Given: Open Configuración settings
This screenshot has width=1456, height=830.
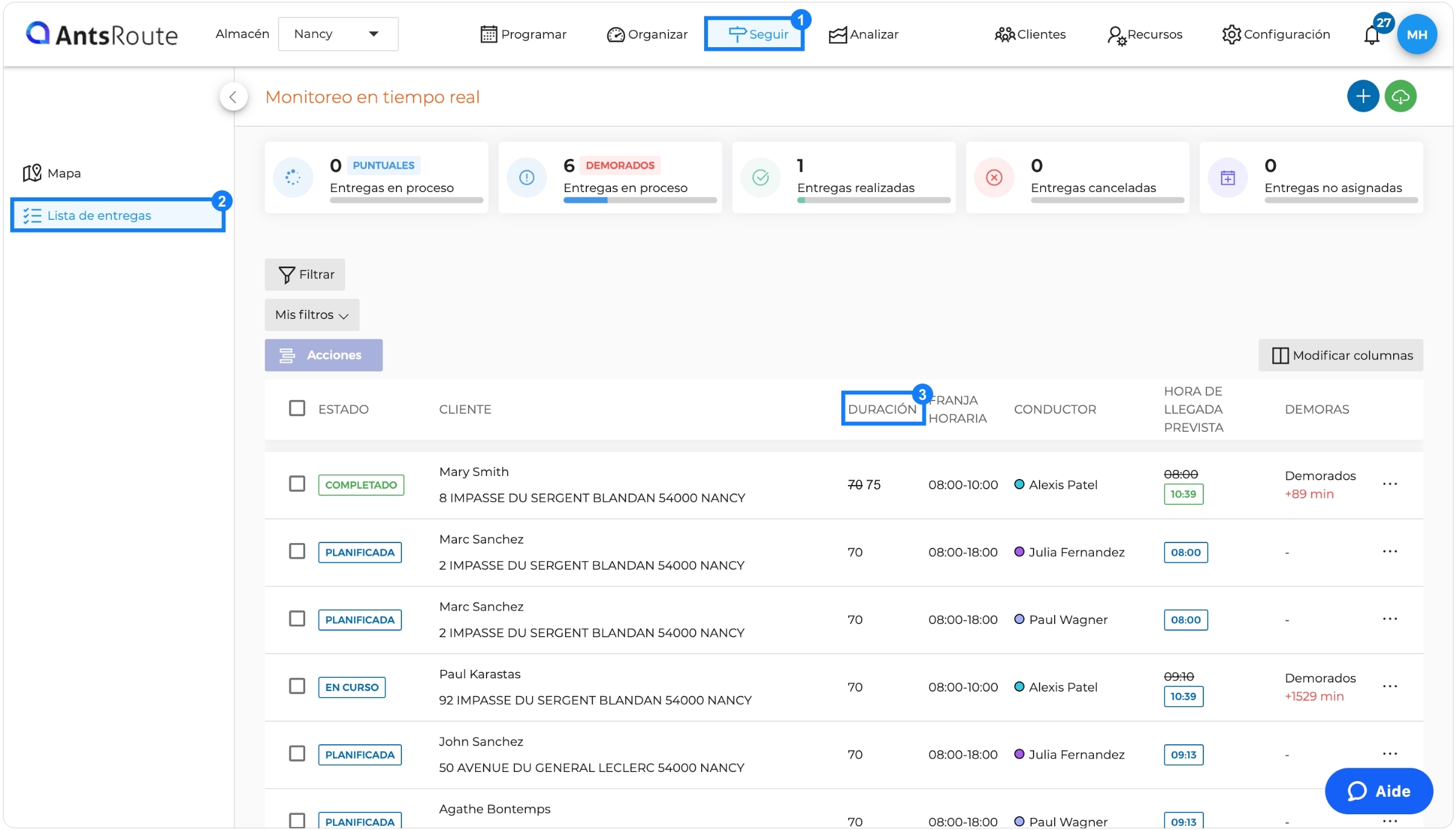Looking at the screenshot, I should (x=1276, y=34).
